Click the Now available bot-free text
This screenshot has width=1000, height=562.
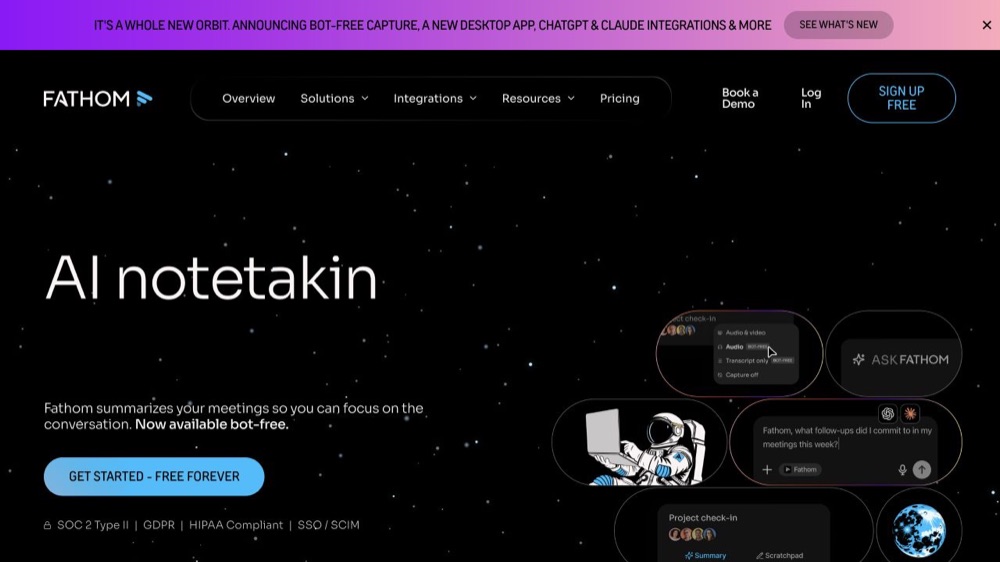tap(212, 424)
